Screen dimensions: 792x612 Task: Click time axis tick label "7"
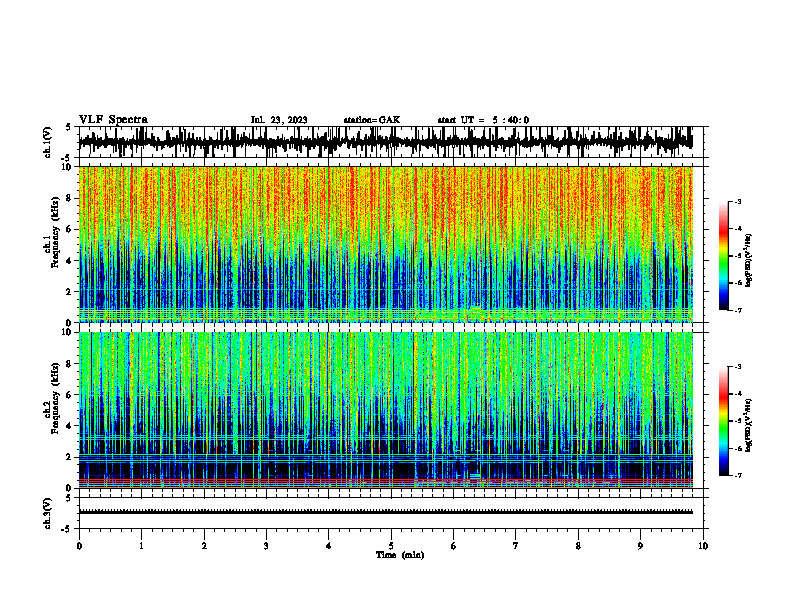(x=516, y=546)
